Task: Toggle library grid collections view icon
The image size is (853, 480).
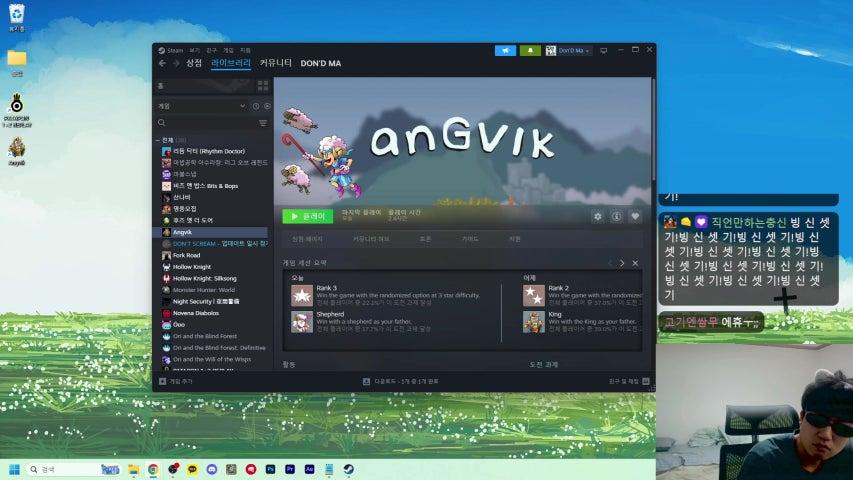Action: coord(263,85)
